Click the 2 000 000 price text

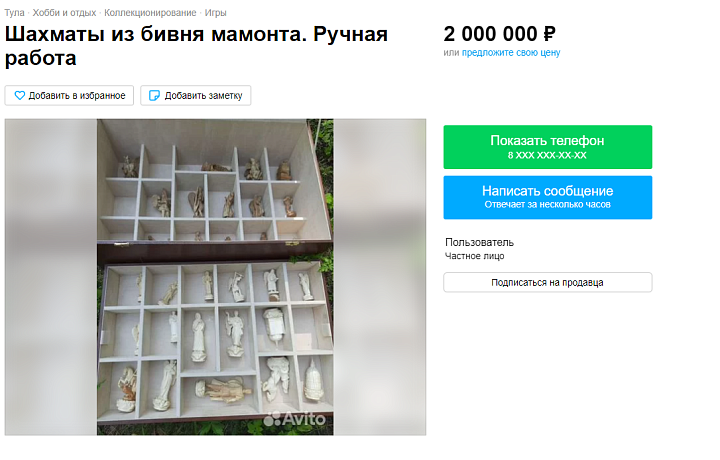click(490, 34)
